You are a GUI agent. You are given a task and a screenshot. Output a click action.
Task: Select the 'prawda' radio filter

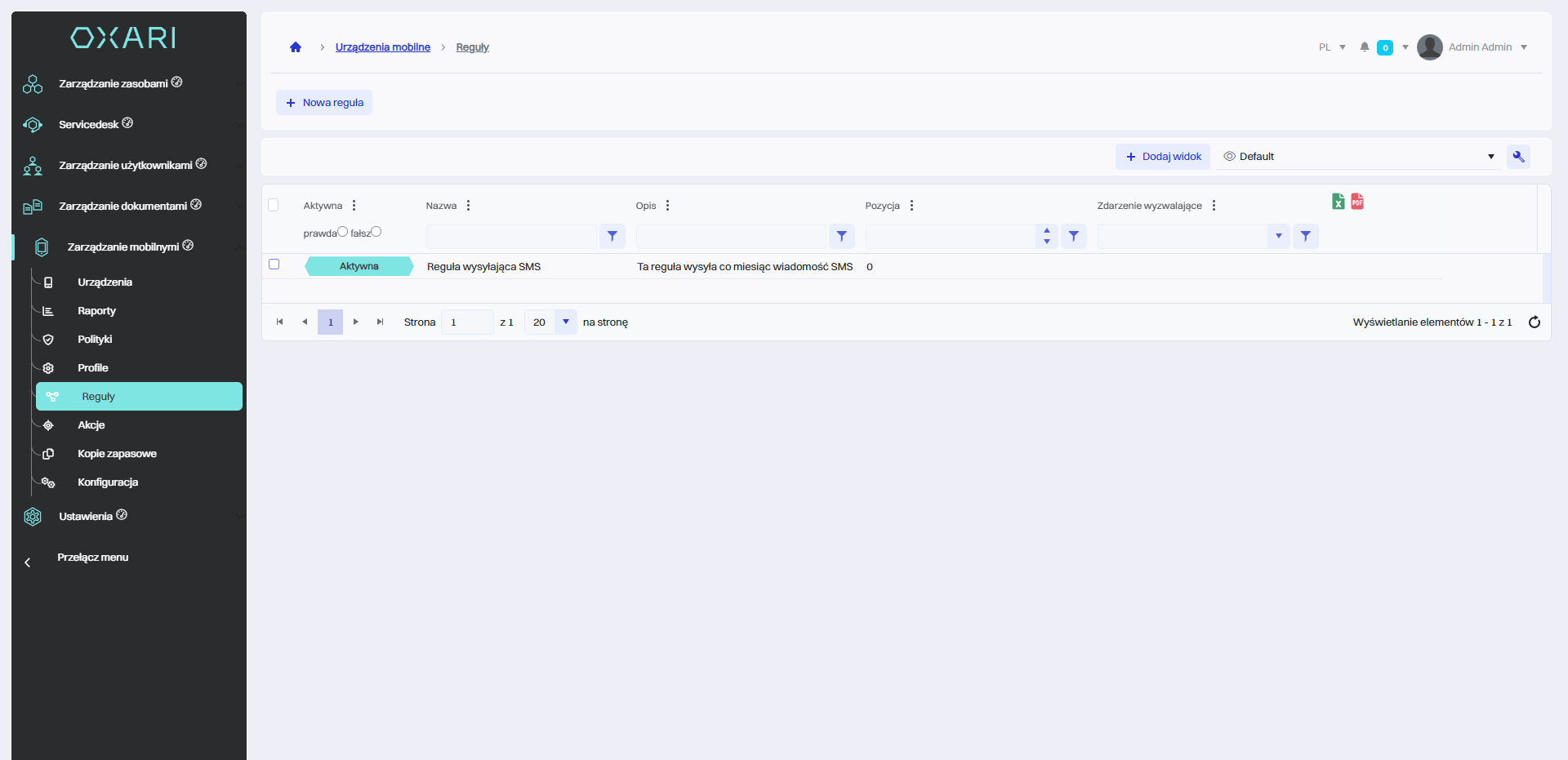coord(343,232)
